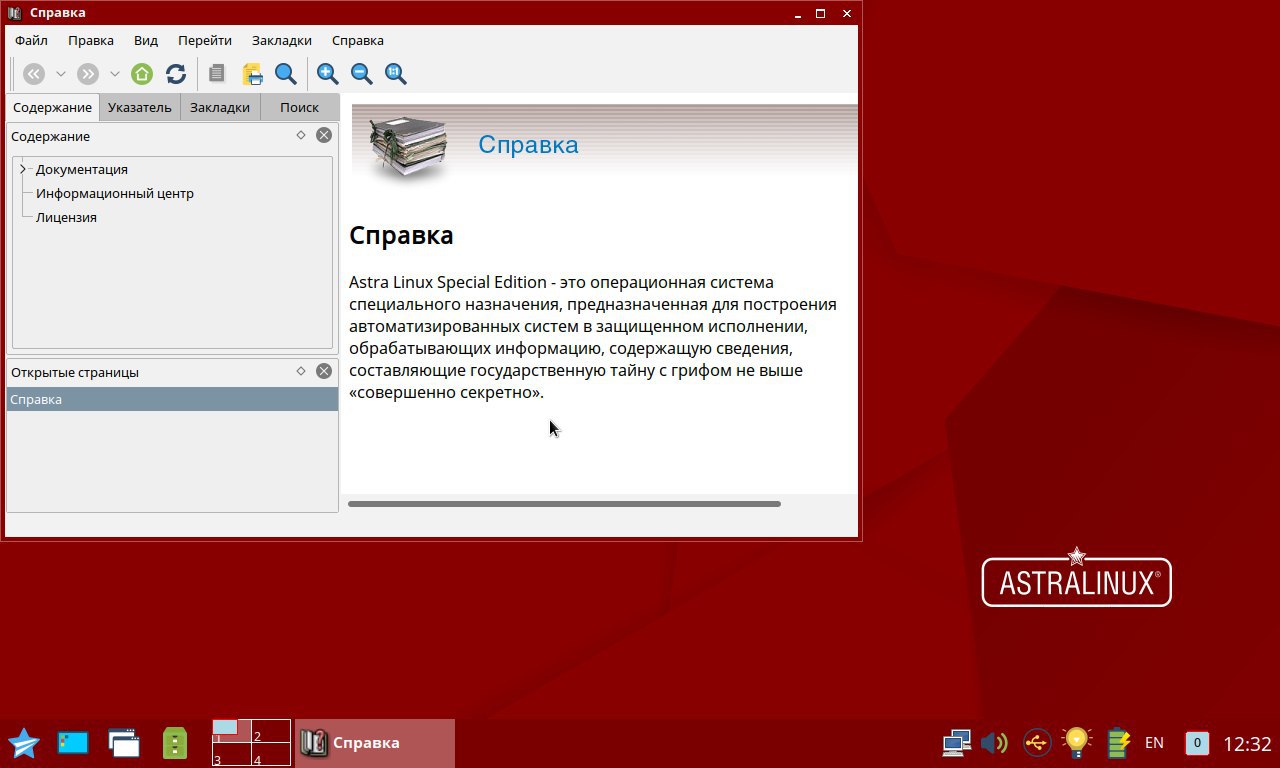Click the stacked windows taskbar icon
This screenshot has width=1280, height=768.
click(x=124, y=743)
